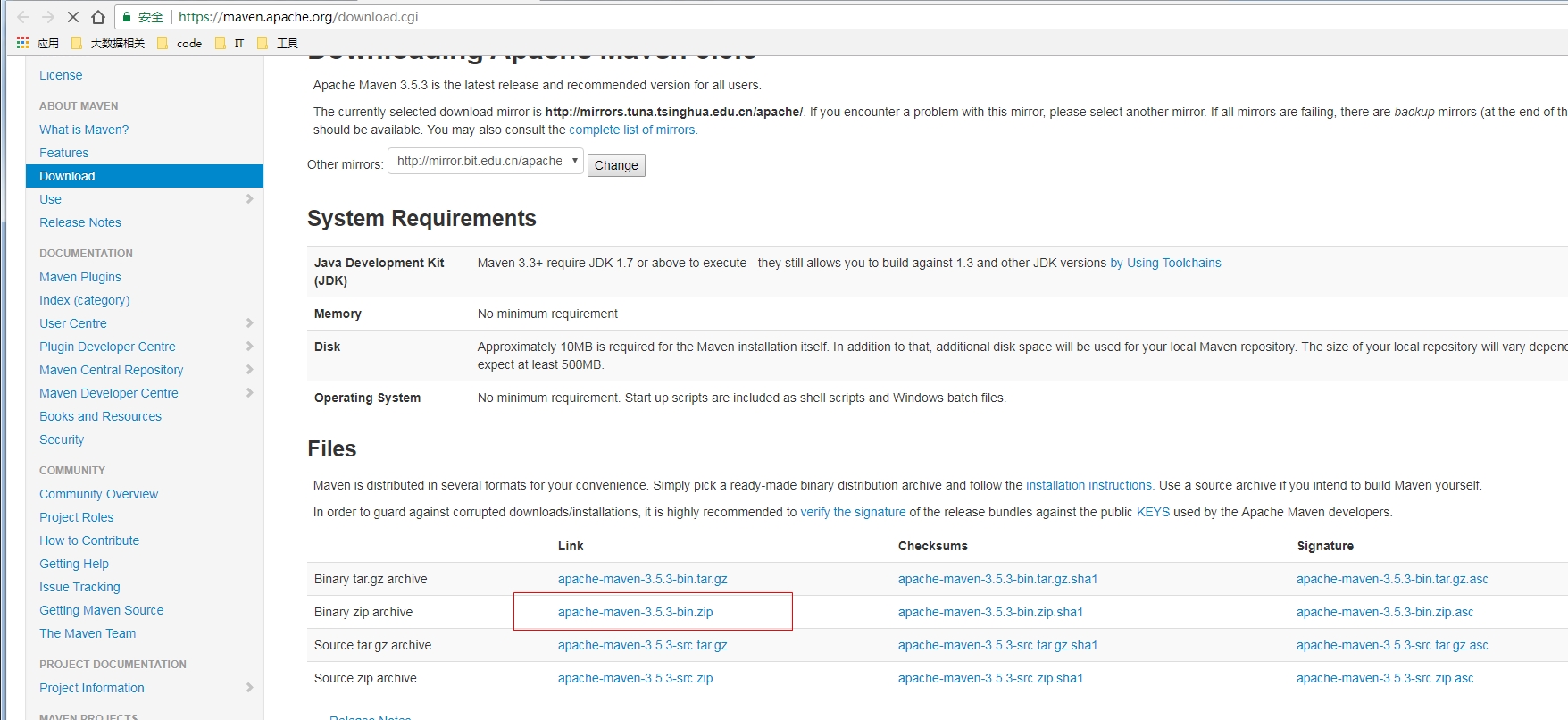
Task: Open Maven Developer Centre link text
Action: click(109, 393)
